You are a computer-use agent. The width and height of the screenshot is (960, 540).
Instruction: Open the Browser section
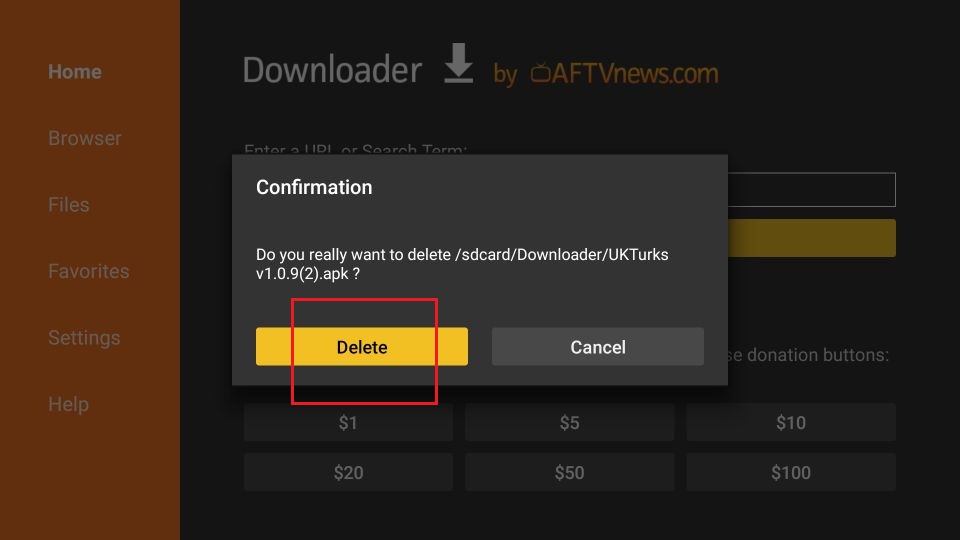tap(84, 138)
